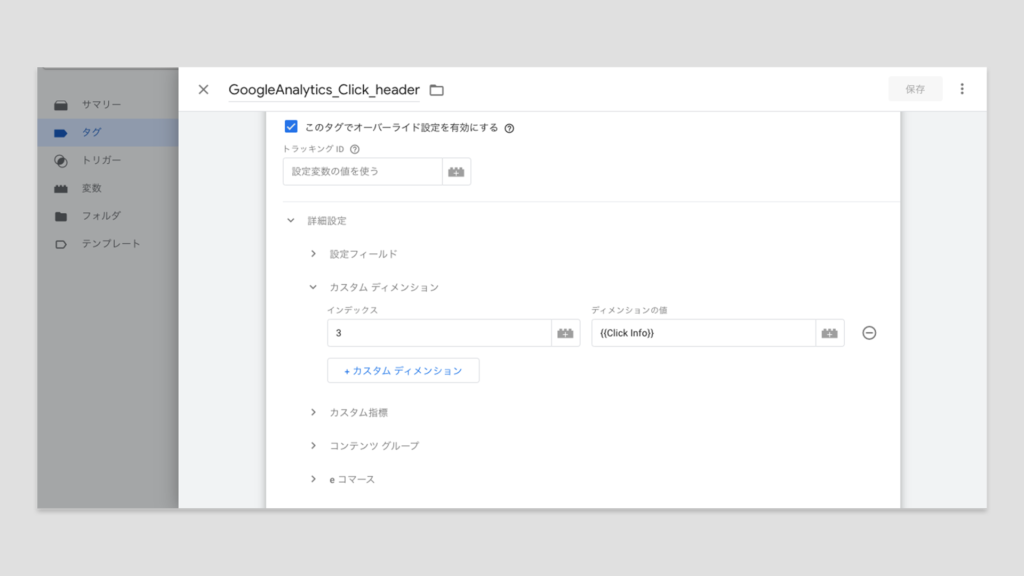Image resolution: width=1024 pixels, height=576 pixels.
Task: Expand the コンテンツ グループ section
Action: (313, 445)
